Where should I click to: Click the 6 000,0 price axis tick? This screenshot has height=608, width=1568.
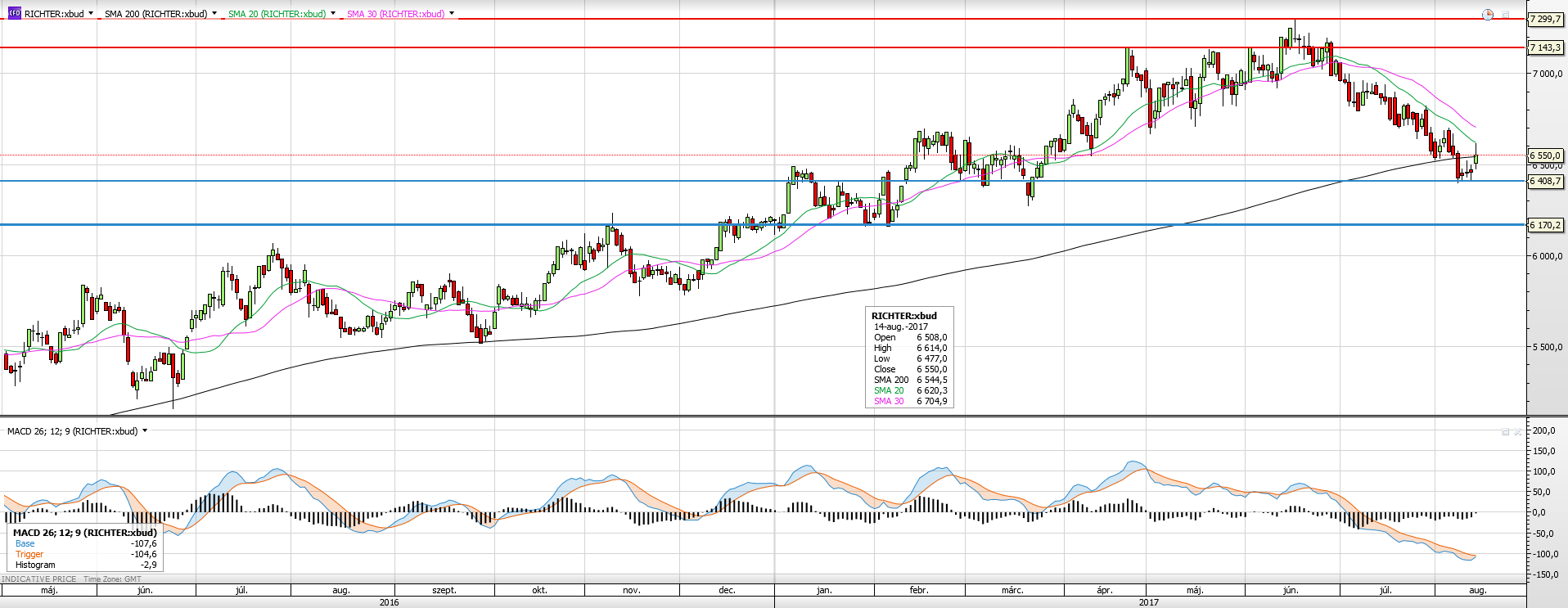pos(1548,256)
